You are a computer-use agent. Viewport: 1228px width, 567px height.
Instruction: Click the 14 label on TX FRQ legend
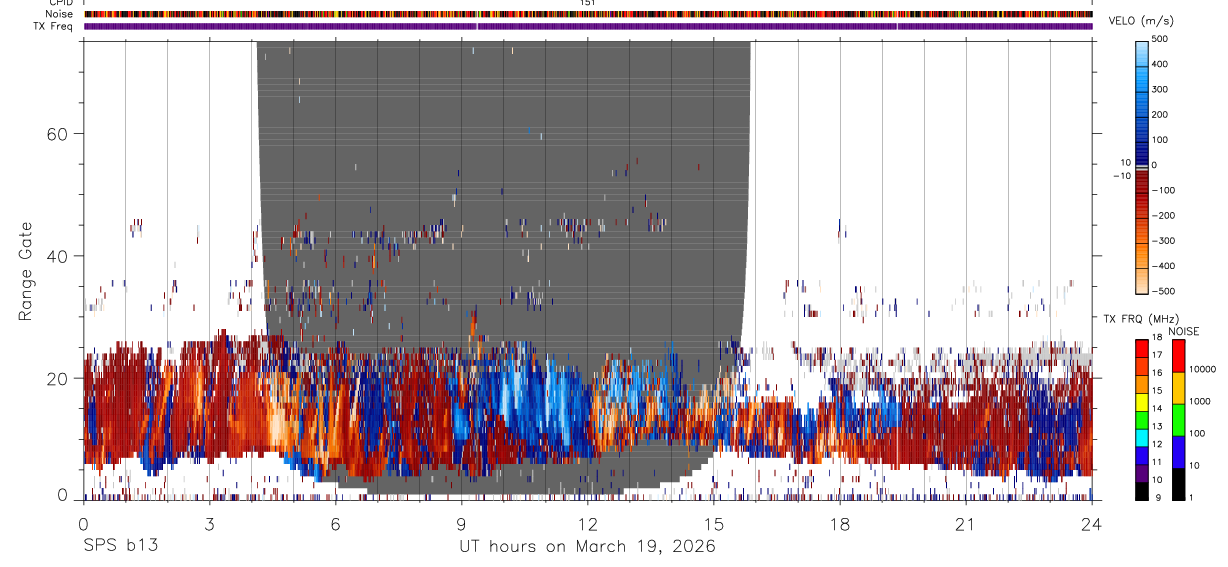coord(1158,409)
